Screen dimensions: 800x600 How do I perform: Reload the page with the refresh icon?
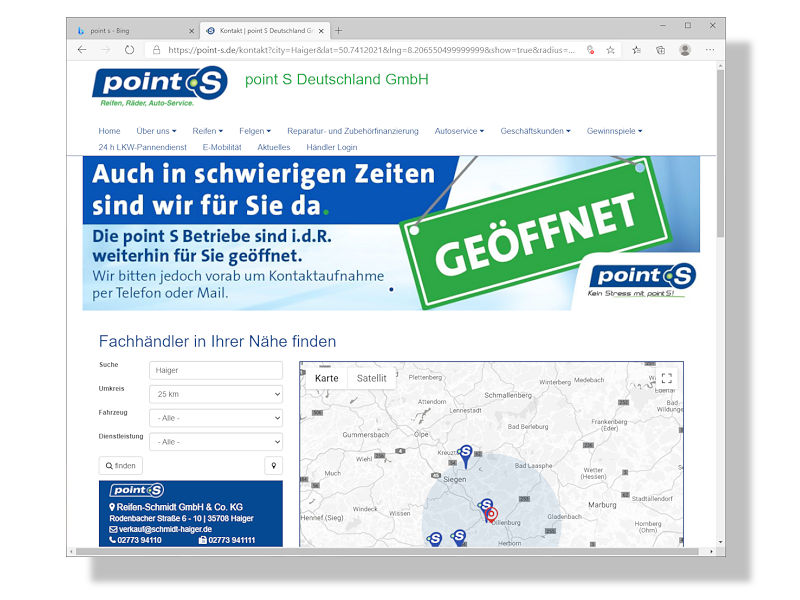point(130,50)
